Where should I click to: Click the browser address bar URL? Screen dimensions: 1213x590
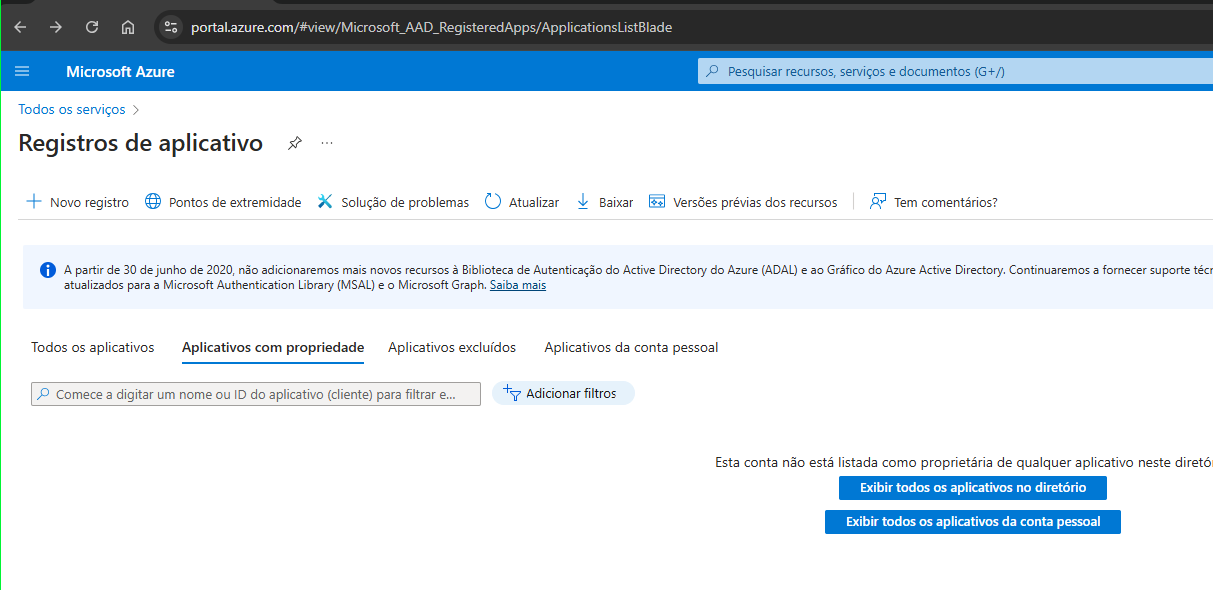coord(431,27)
